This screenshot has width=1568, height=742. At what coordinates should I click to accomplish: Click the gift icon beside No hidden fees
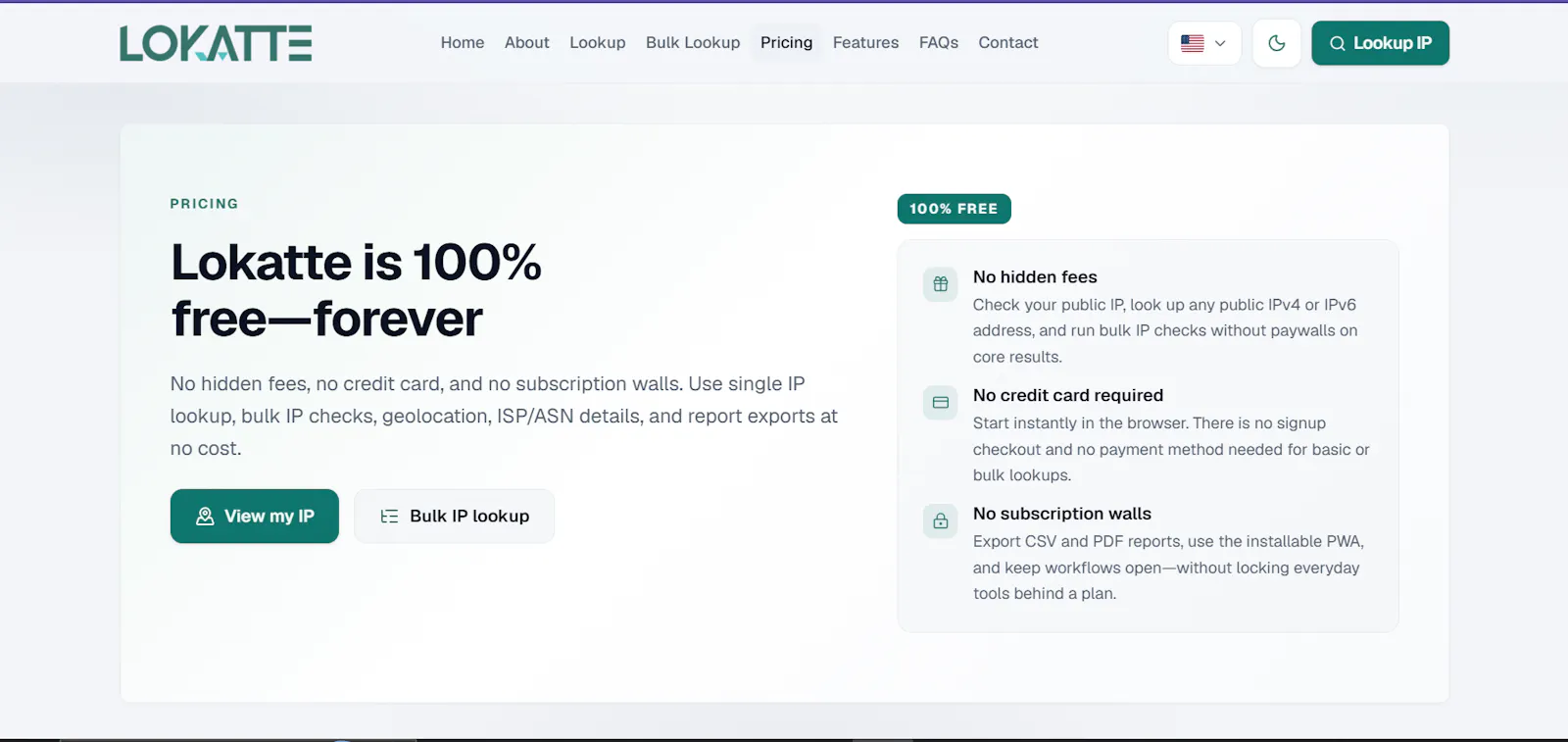pos(941,284)
